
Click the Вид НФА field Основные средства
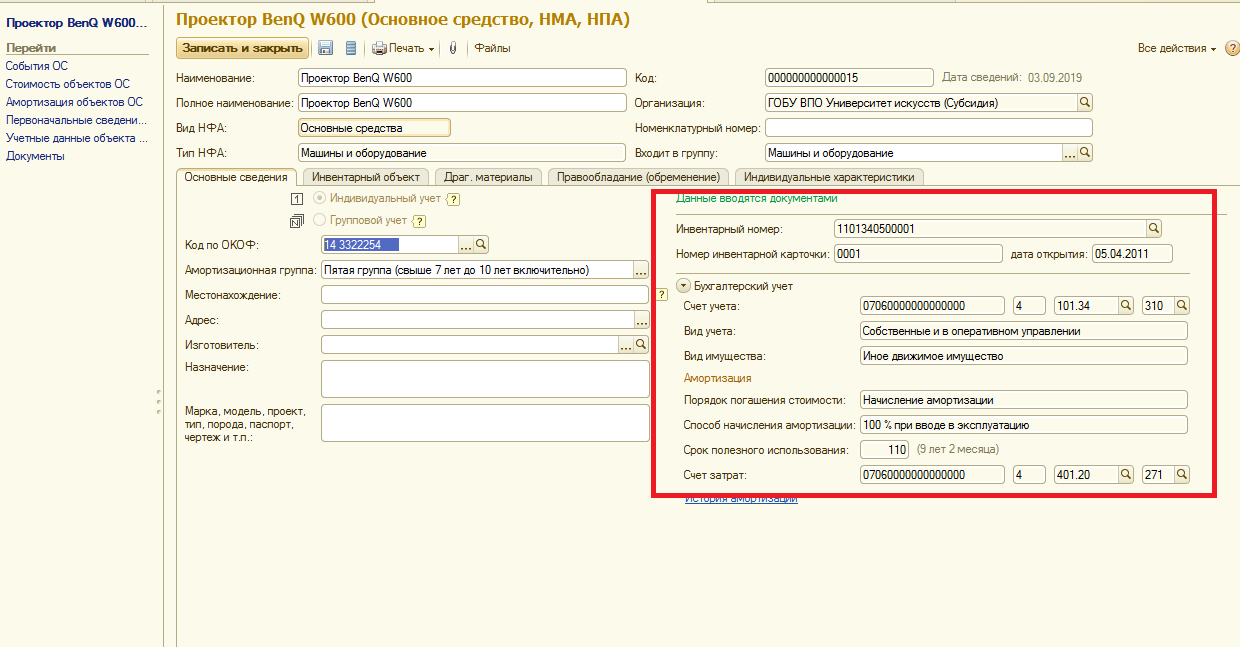tap(374, 128)
